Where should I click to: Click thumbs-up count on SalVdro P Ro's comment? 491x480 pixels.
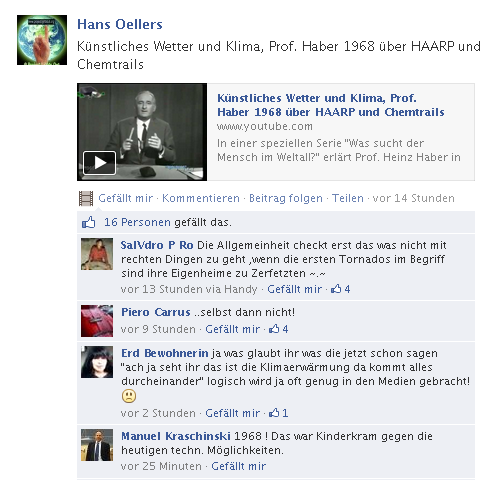point(340,289)
